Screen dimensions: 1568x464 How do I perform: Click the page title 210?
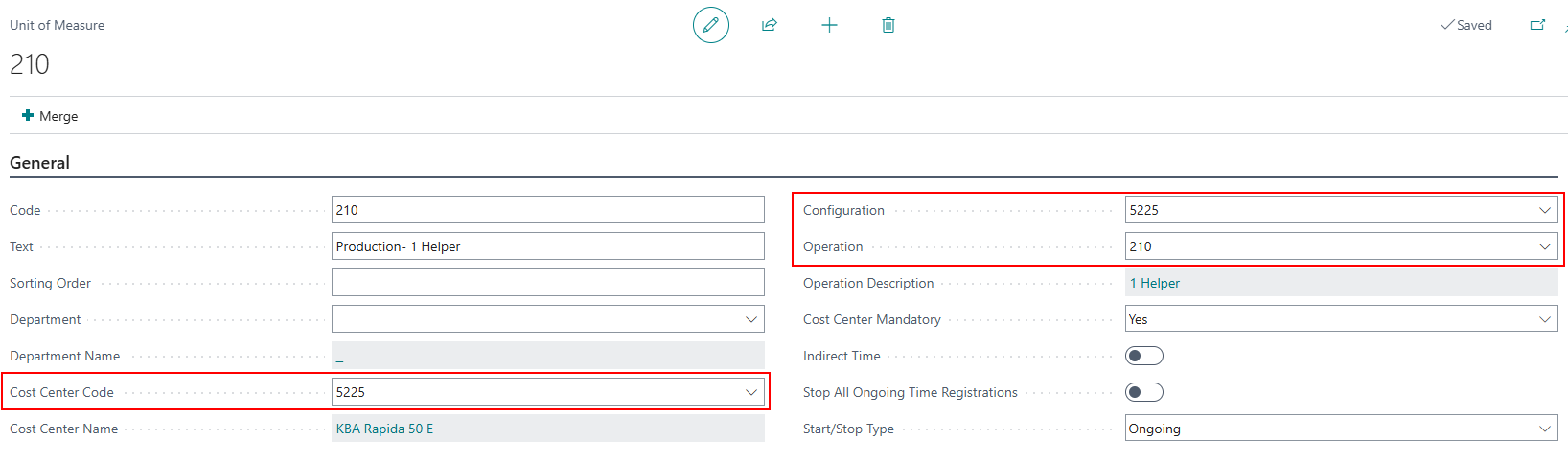[x=30, y=64]
